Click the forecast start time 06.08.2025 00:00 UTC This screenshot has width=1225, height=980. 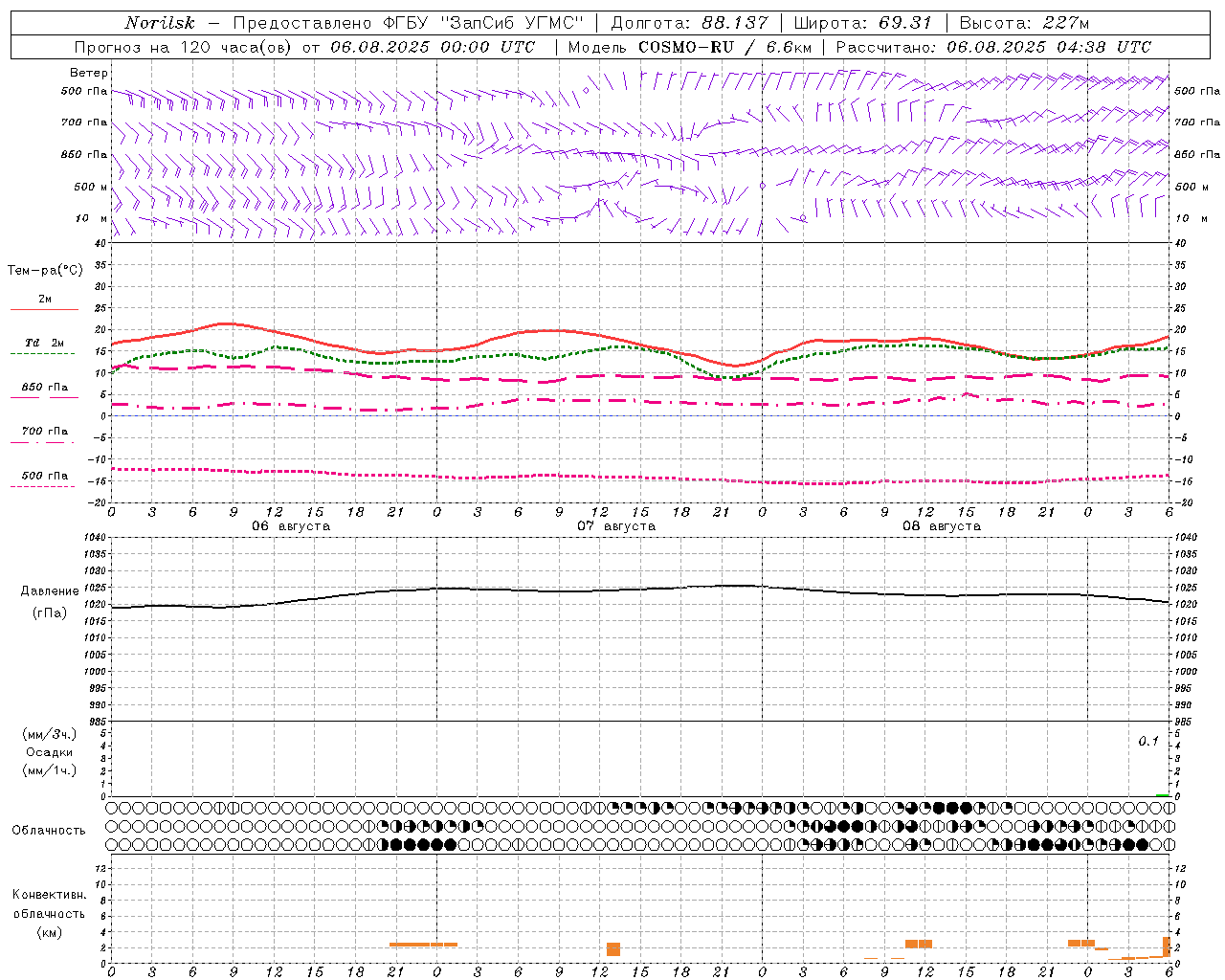point(433,47)
